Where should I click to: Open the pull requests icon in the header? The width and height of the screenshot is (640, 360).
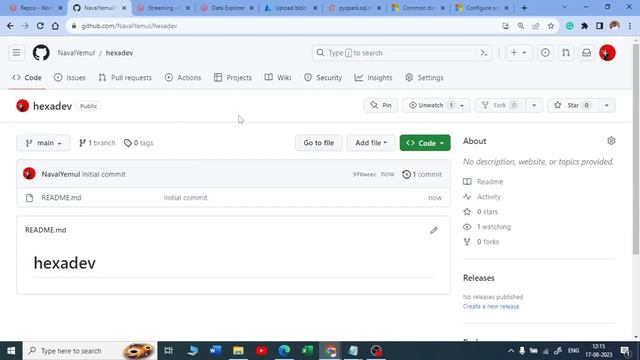pyautogui.click(x=566, y=53)
